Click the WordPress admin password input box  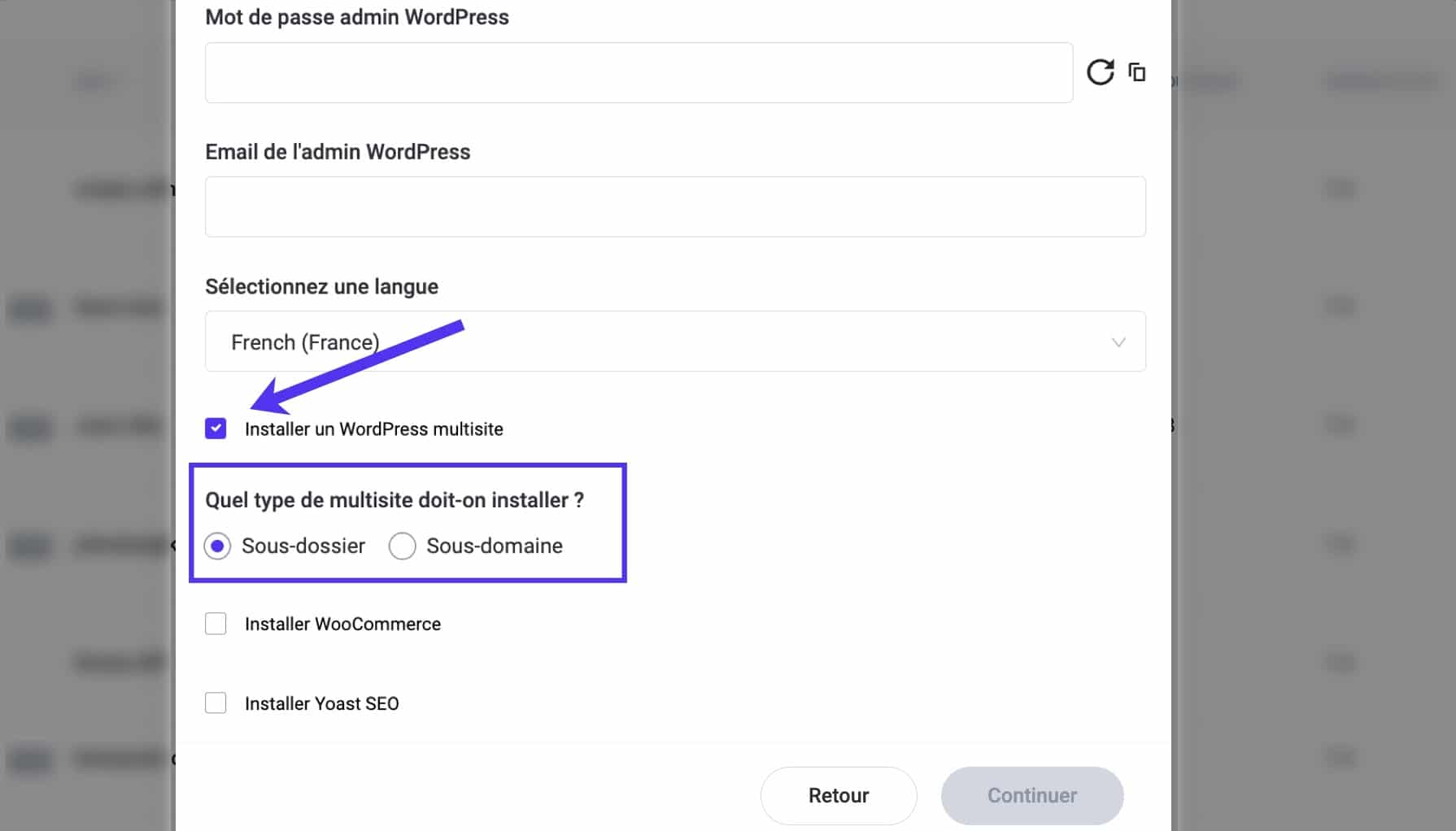tap(639, 72)
